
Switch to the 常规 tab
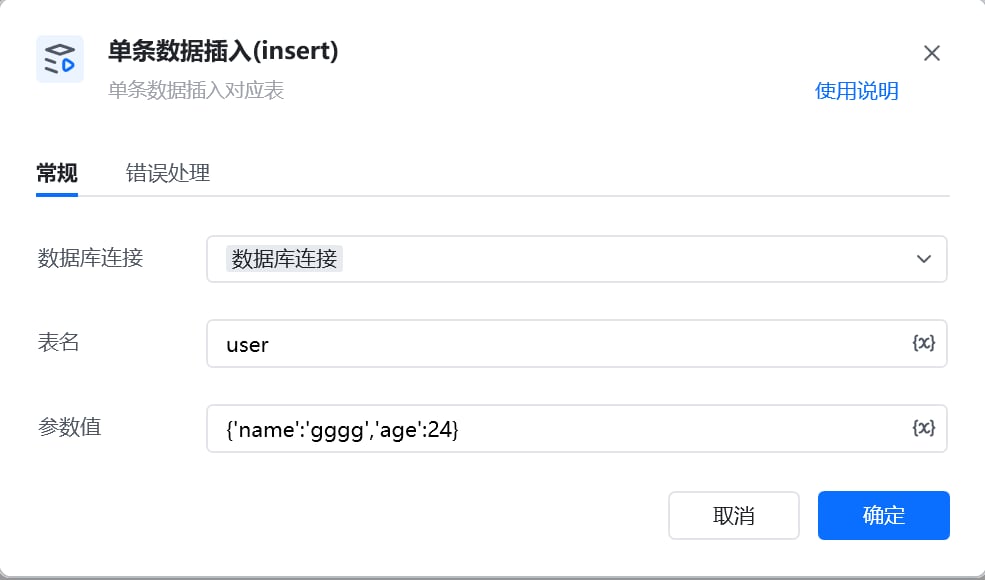pos(57,173)
